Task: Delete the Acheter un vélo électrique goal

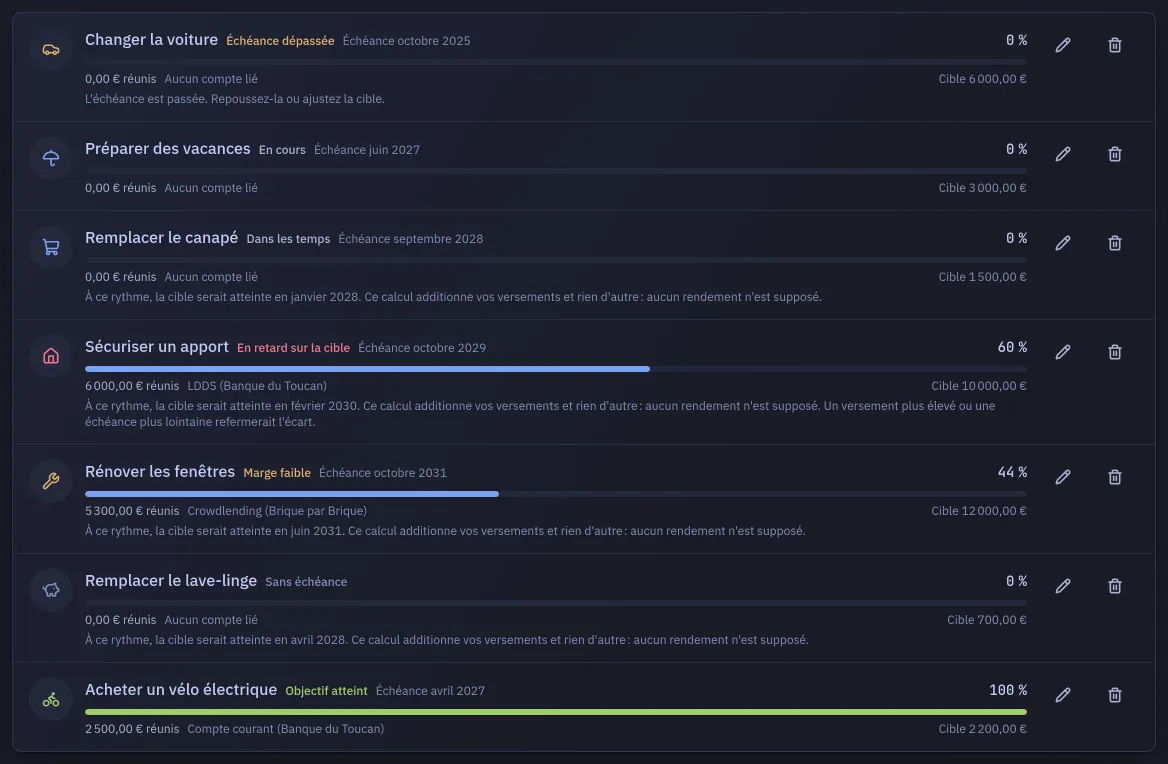Action: pyautogui.click(x=1114, y=695)
